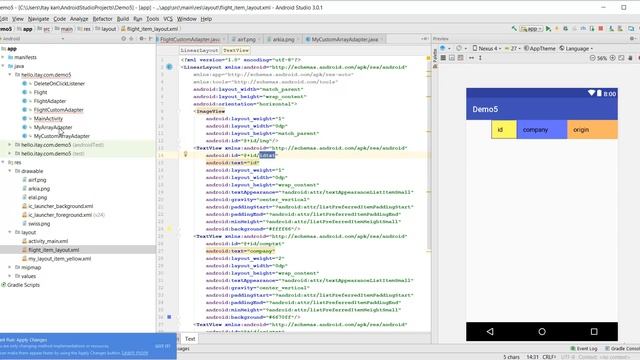Click the blue background color swatch in gutter
Viewport: 640px width, 360px height.
[169, 317]
